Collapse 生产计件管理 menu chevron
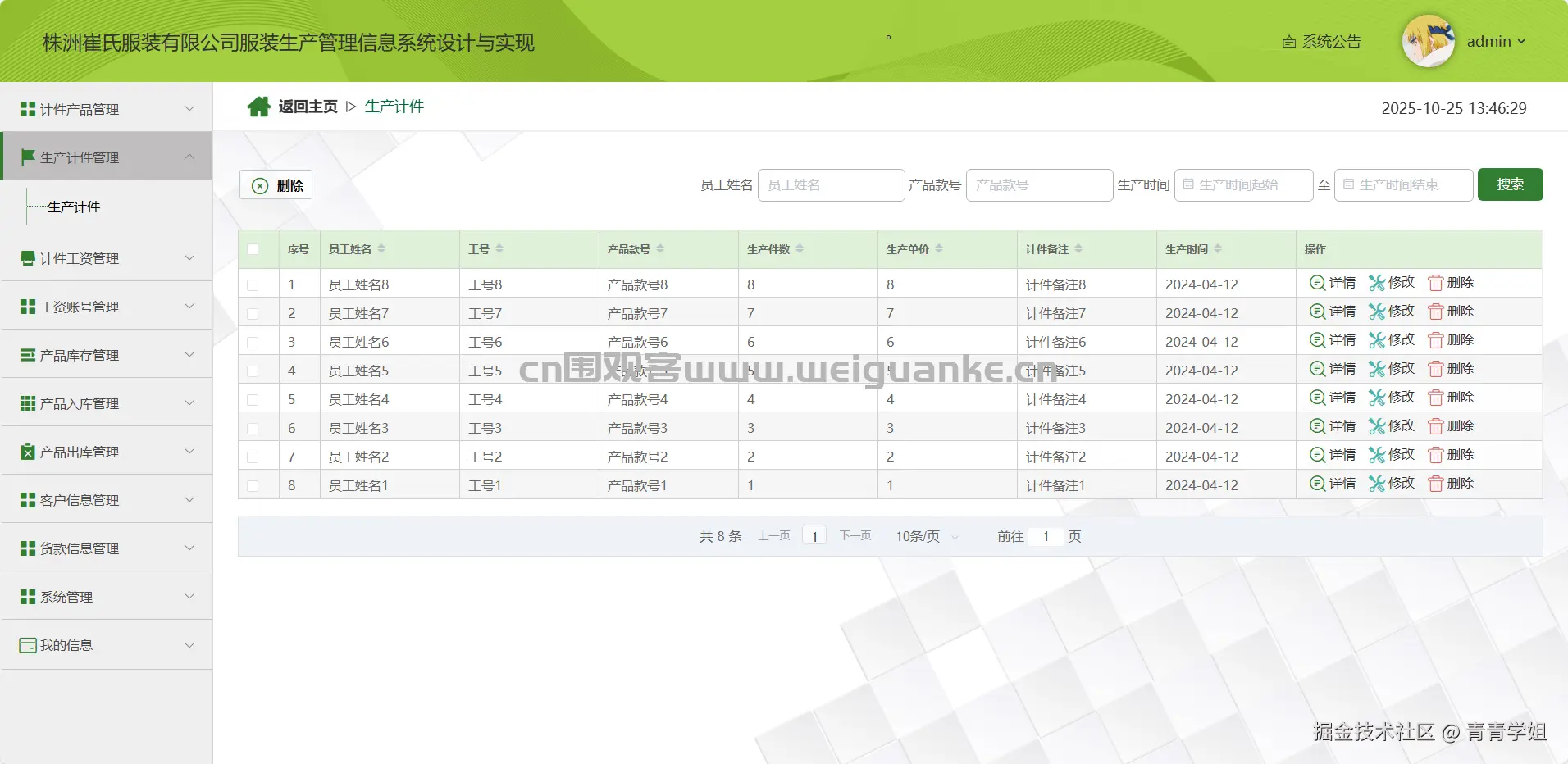This screenshot has width=1568, height=764. click(x=189, y=156)
